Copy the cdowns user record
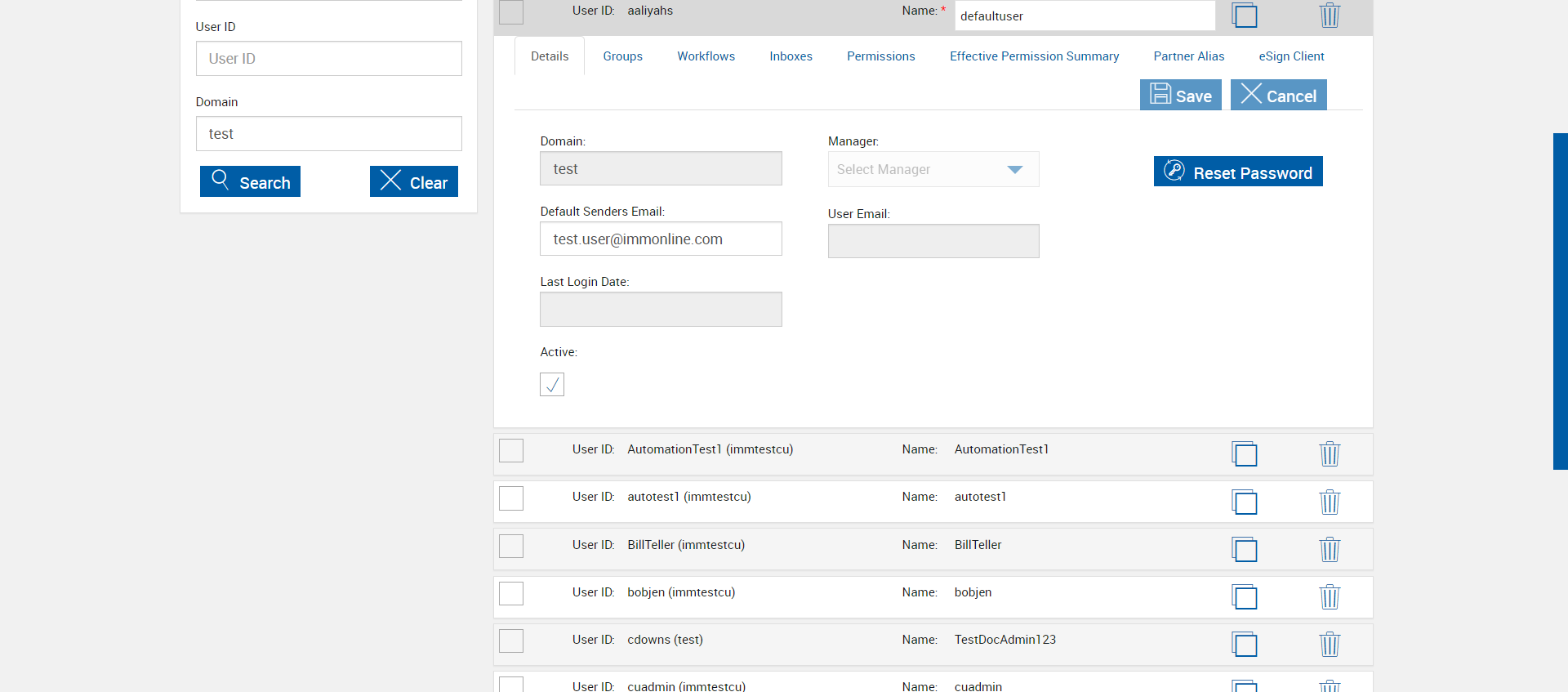The width and height of the screenshot is (1568, 692). point(1245,644)
